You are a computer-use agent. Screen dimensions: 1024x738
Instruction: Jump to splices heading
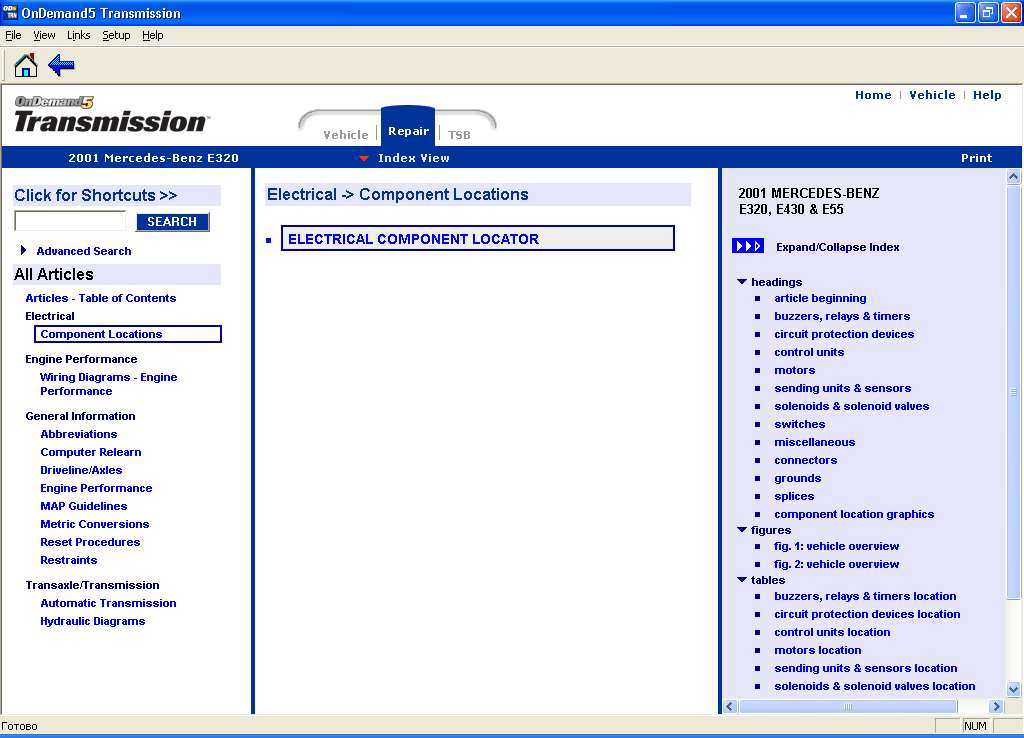pyautogui.click(x=794, y=496)
